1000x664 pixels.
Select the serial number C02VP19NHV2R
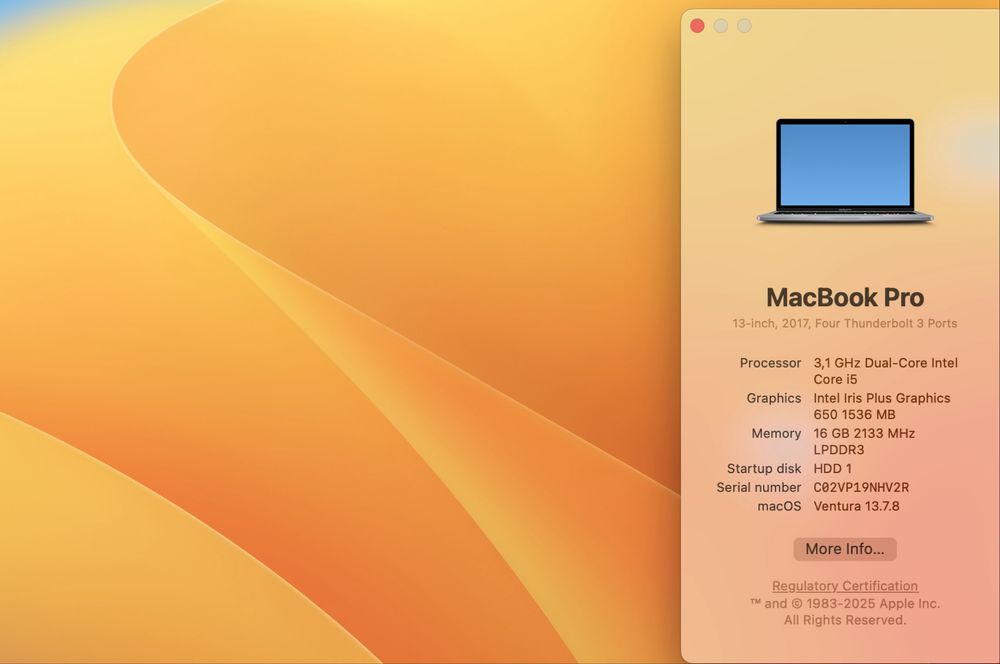861,487
